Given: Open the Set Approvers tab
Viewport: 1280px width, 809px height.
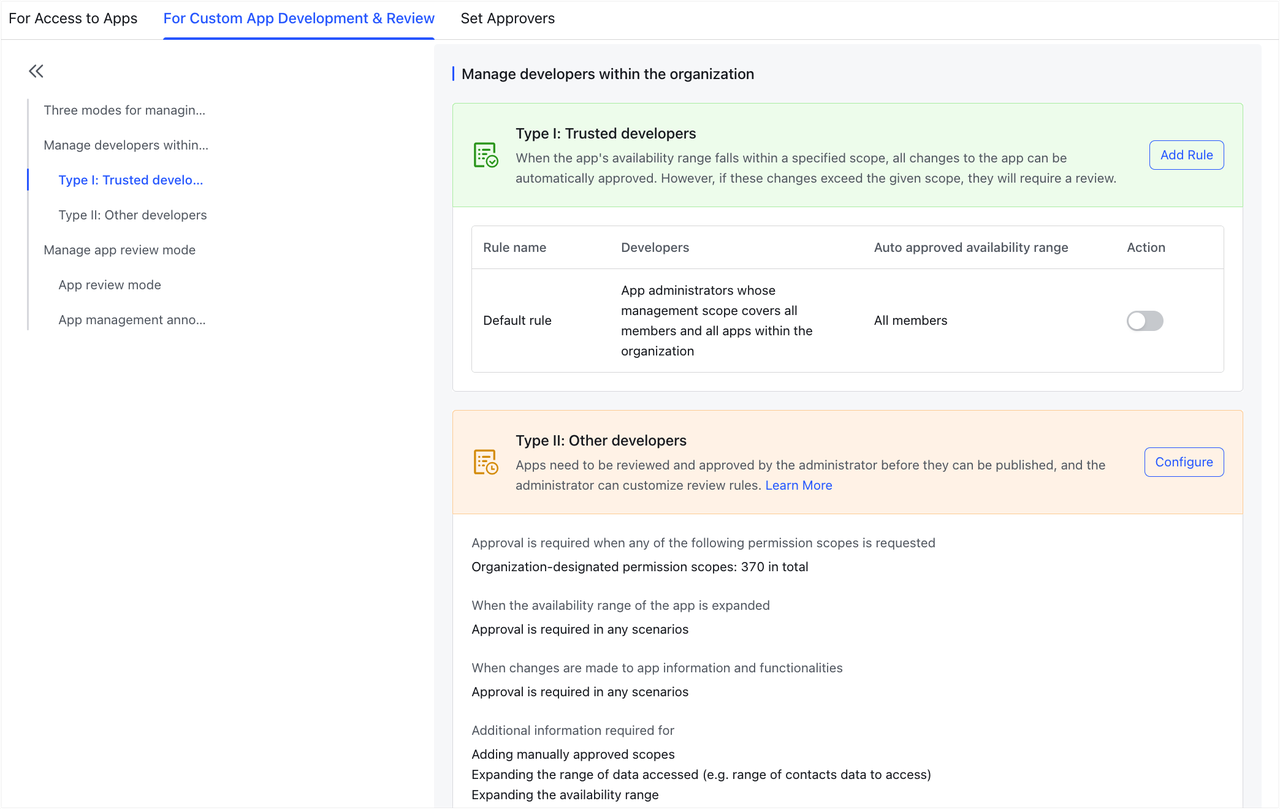Looking at the screenshot, I should 508,18.
